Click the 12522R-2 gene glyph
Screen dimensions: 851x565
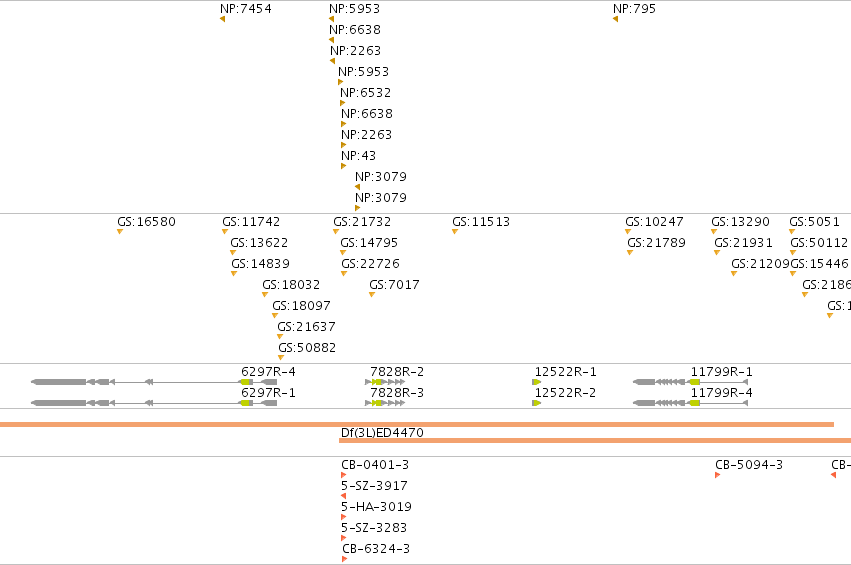(x=537, y=403)
